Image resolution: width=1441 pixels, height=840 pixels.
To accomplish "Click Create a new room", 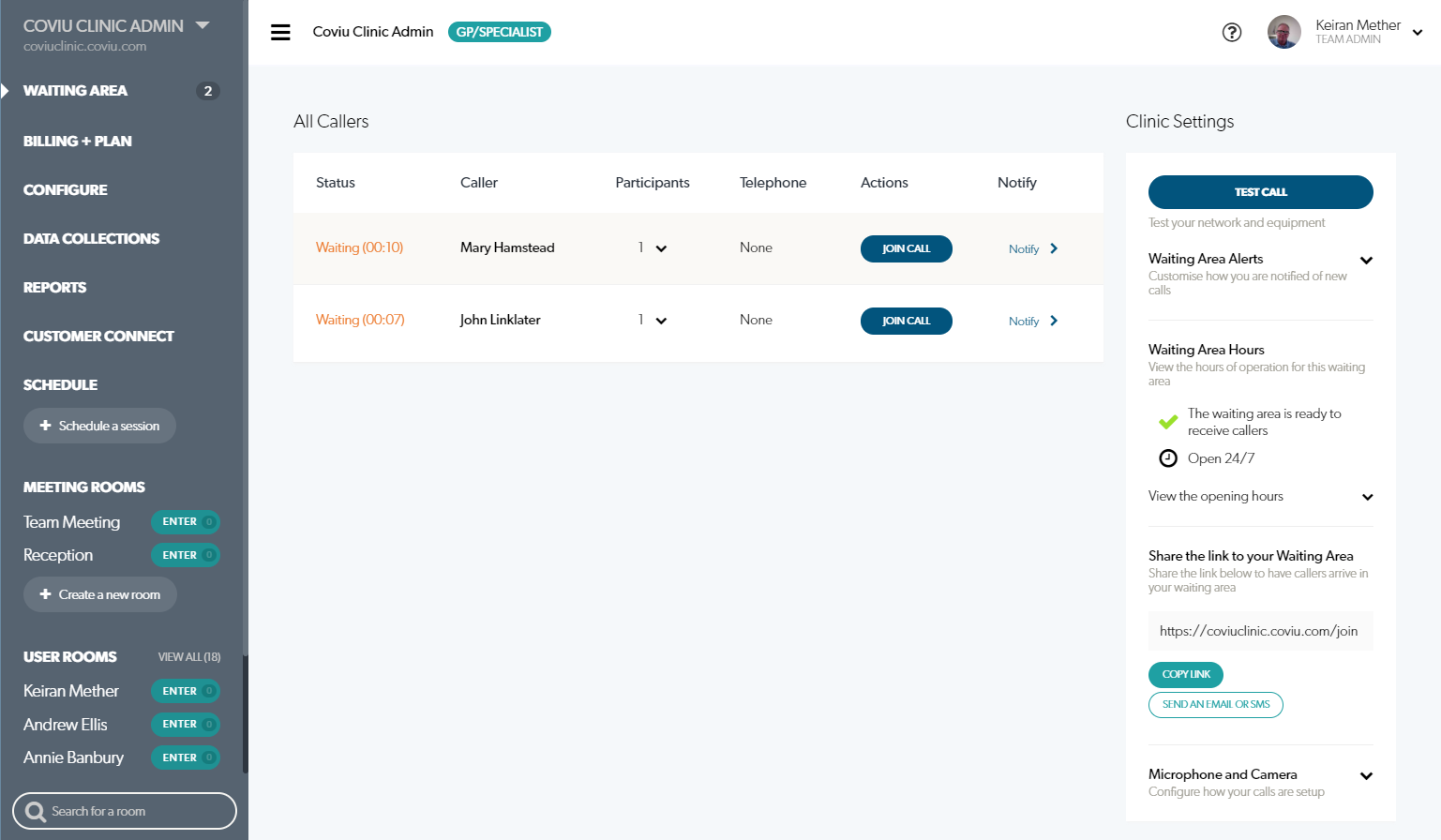I will point(100,594).
